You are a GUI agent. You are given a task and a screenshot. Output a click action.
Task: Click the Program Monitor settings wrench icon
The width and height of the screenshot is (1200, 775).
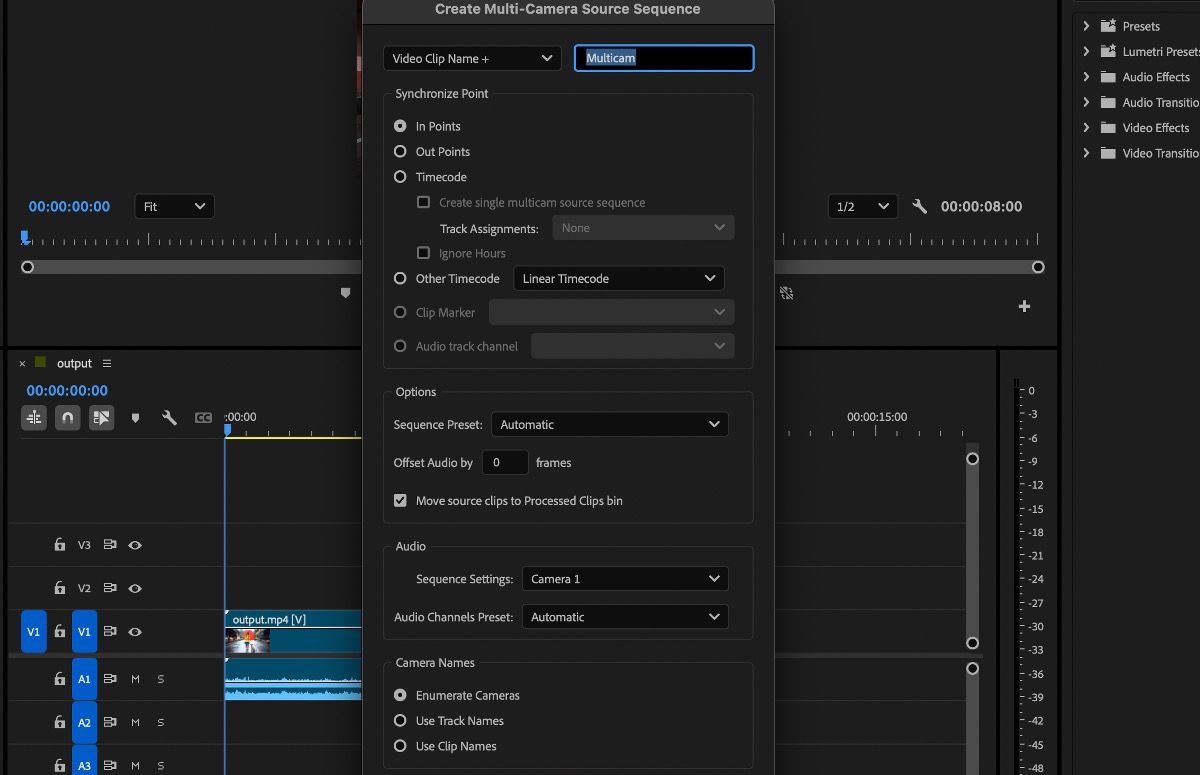(920, 206)
